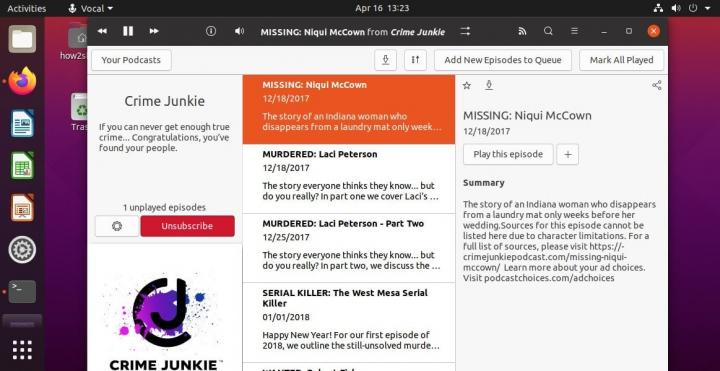Add this episode to the queue with plus button
Viewport: 720px width, 371px height.
[568, 154]
